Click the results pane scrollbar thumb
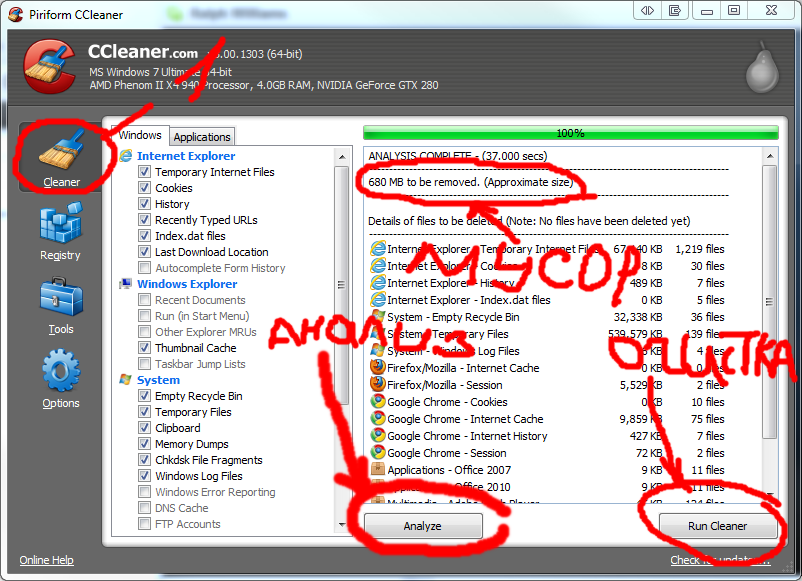Viewport: 802px width, 581px height. click(x=769, y=302)
